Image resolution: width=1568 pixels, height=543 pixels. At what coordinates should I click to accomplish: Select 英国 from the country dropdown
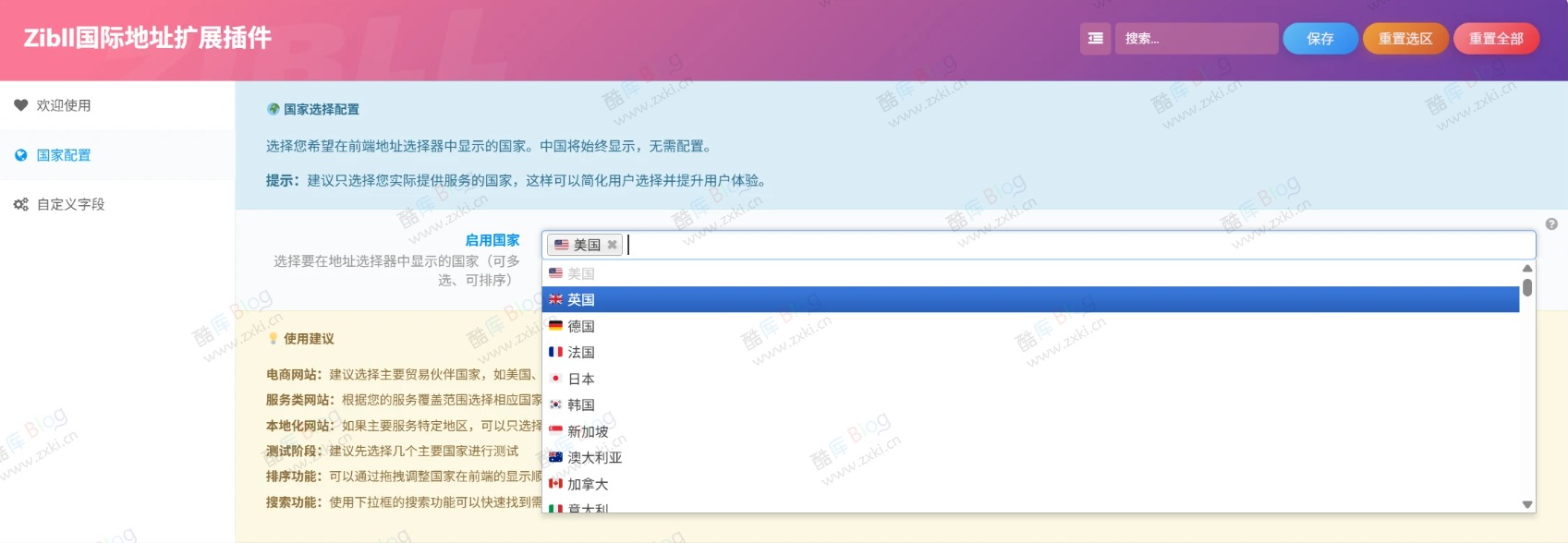click(x=581, y=299)
